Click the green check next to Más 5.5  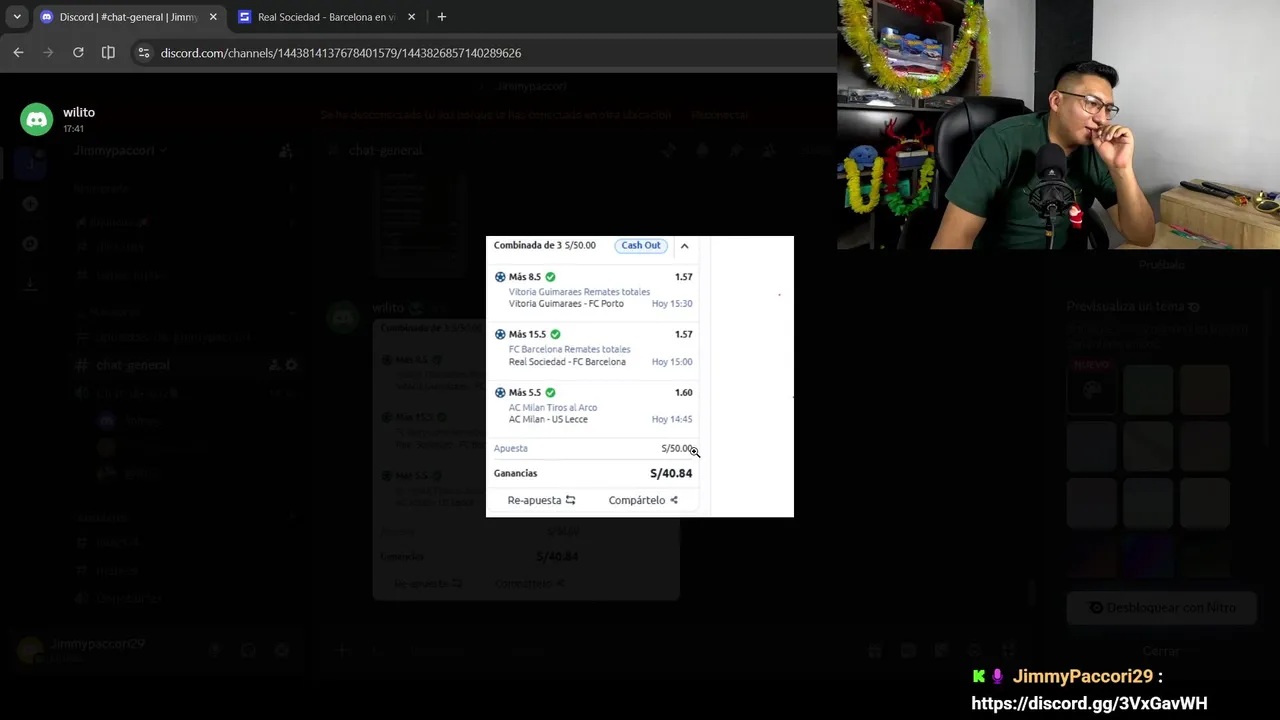click(550, 392)
